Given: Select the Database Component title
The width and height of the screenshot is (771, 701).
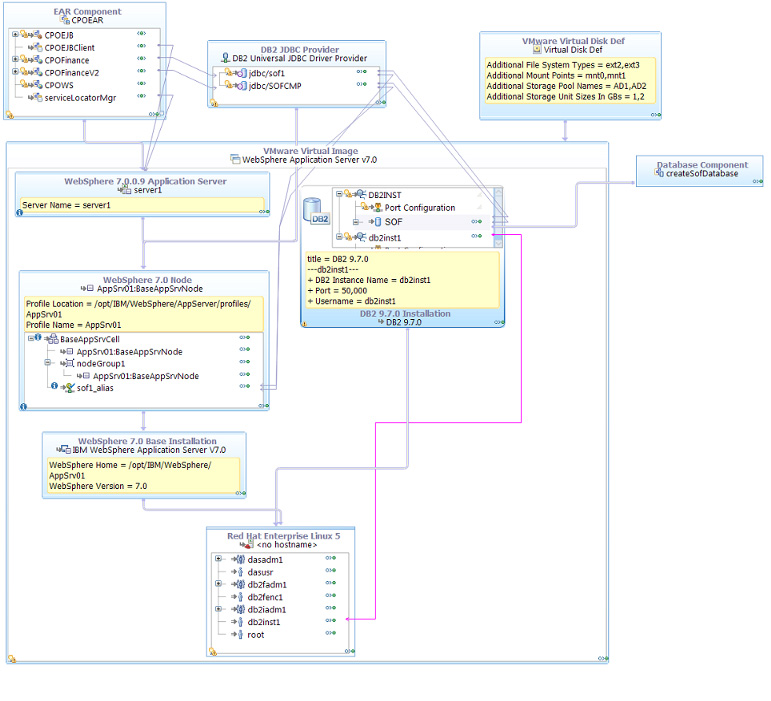Looking at the screenshot, I should tap(702, 165).
